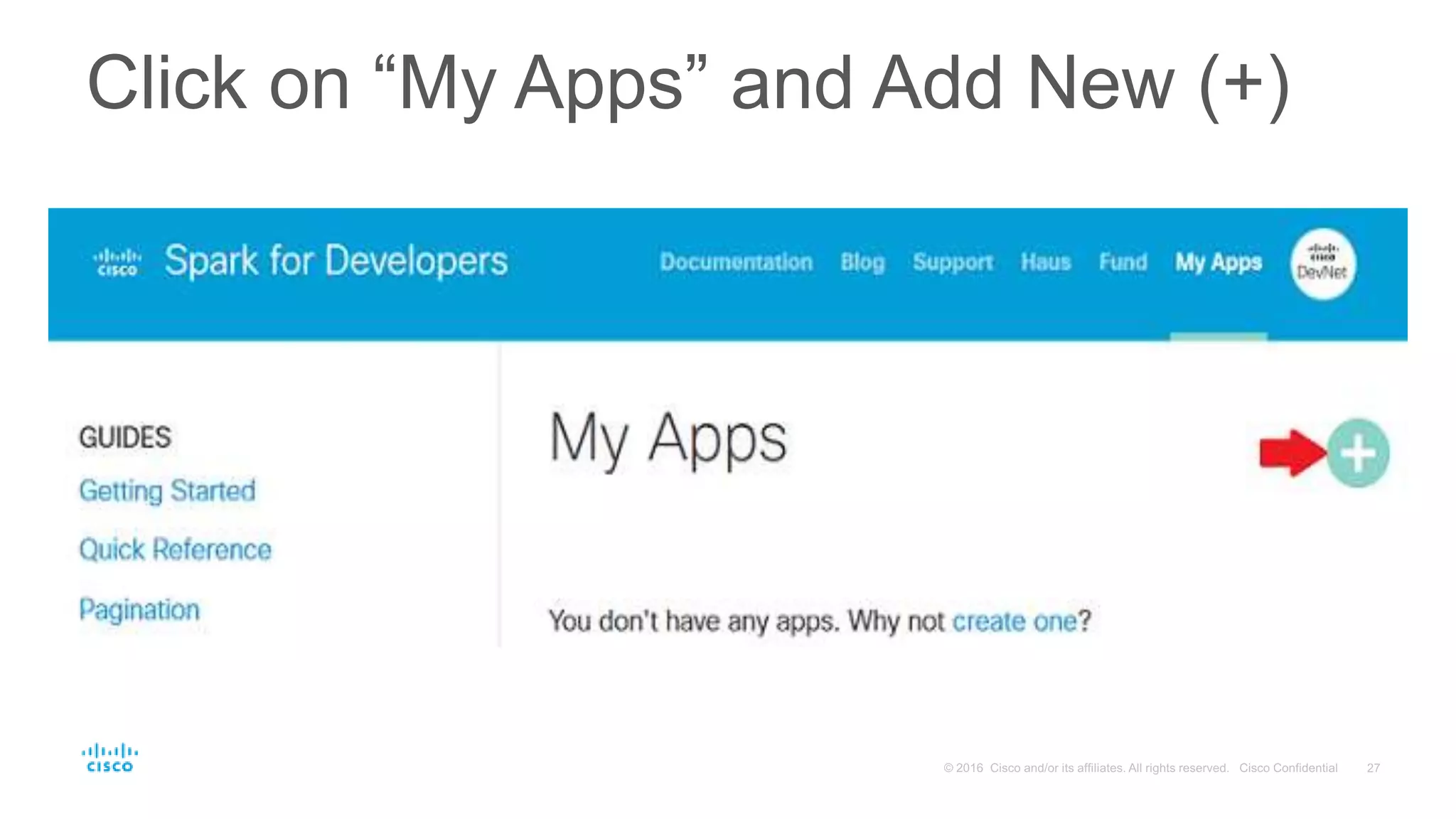1456x819 pixels.
Task: Click the green plus add-app button
Action: 1358,453
